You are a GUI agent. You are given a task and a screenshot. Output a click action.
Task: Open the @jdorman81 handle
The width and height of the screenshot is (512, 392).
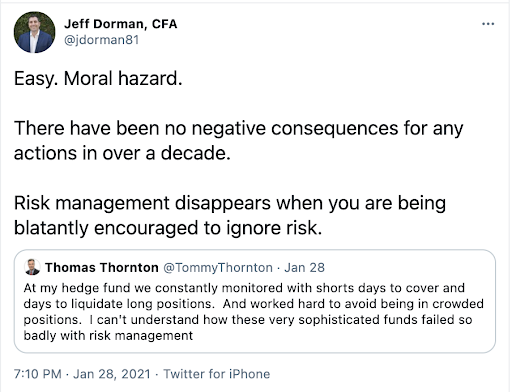(x=101, y=40)
